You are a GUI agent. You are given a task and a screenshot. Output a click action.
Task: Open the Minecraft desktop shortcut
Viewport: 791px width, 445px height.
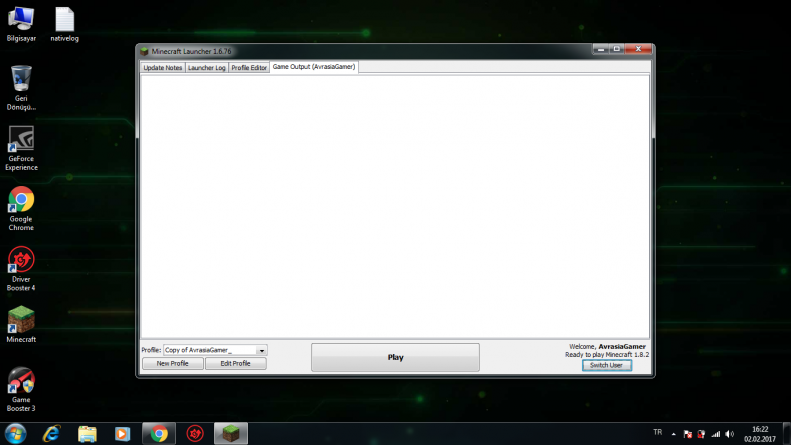(x=21, y=324)
